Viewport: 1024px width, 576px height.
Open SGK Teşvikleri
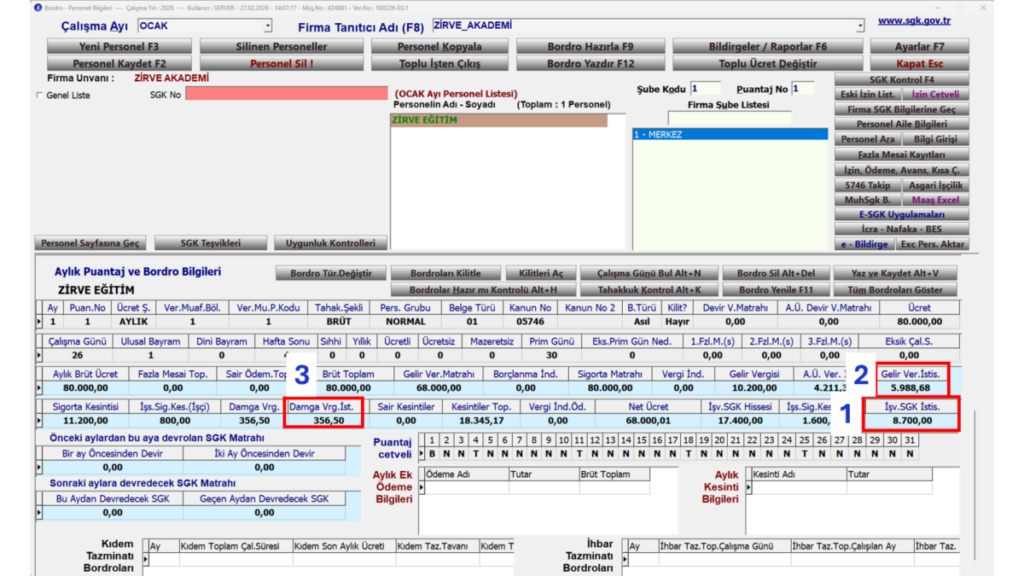(x=210, y=243)
